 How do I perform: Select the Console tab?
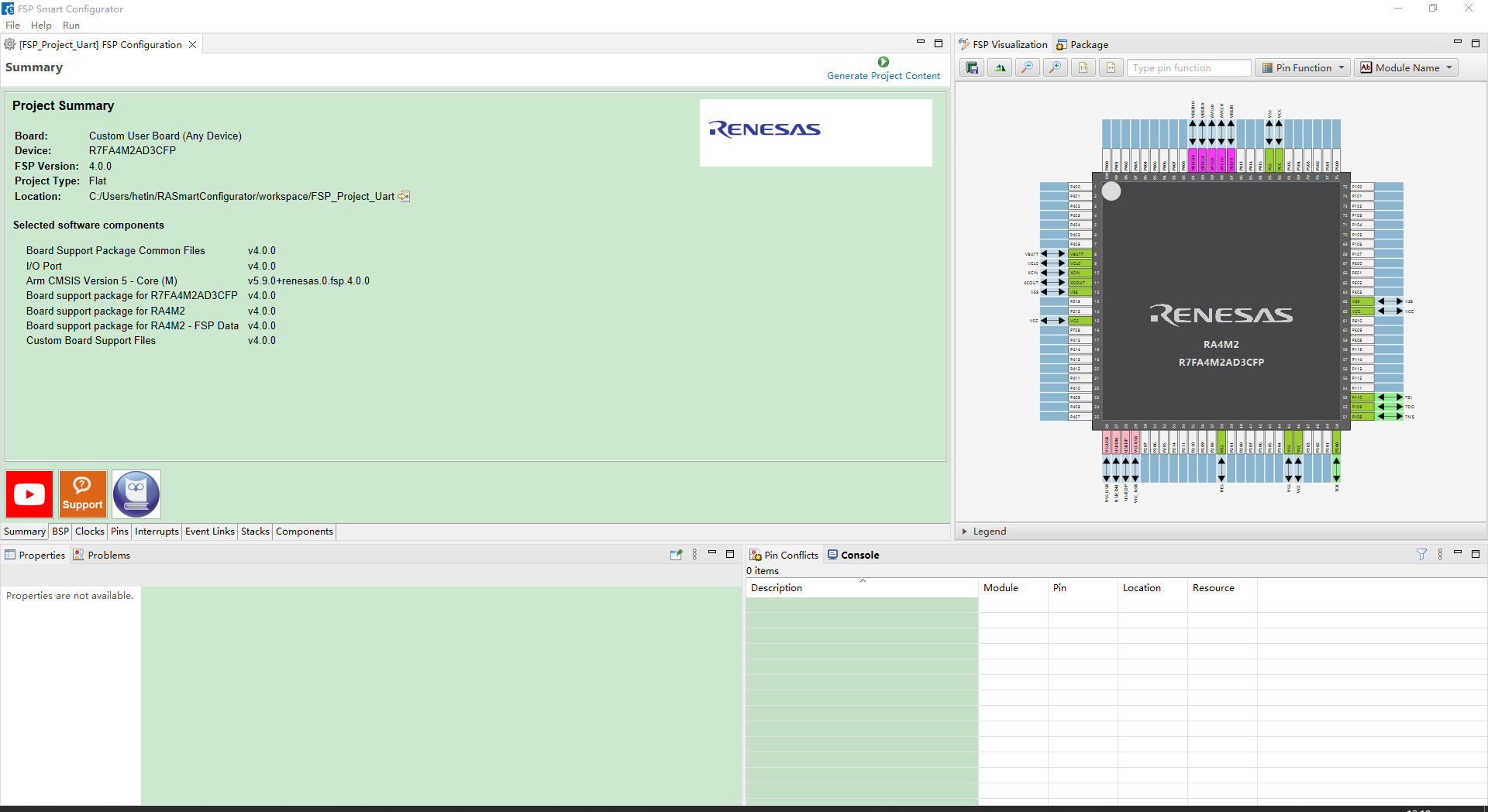tap(853, 555)
